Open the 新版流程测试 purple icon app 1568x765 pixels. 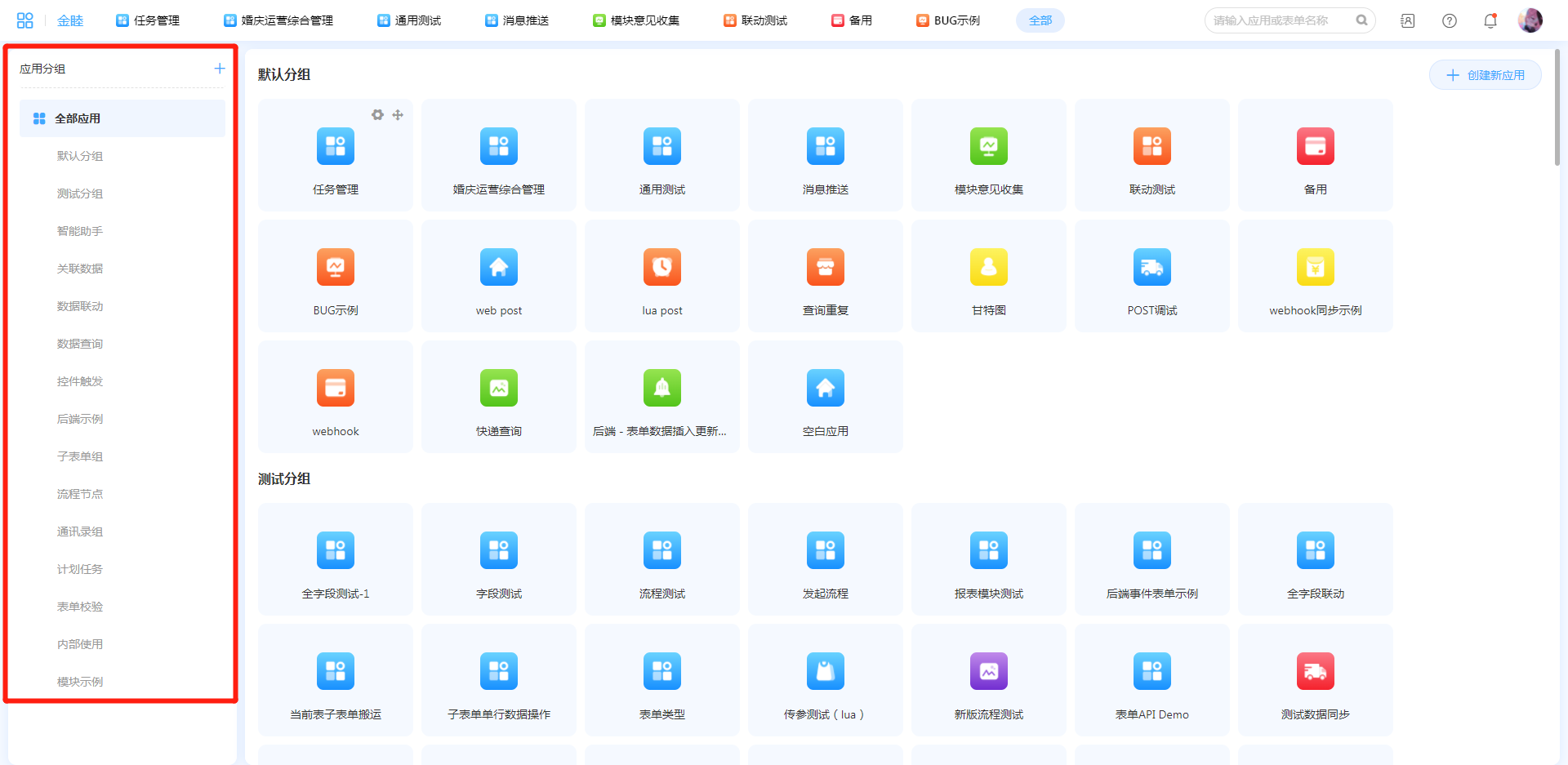pyautogui.click(x=988, y=671)
